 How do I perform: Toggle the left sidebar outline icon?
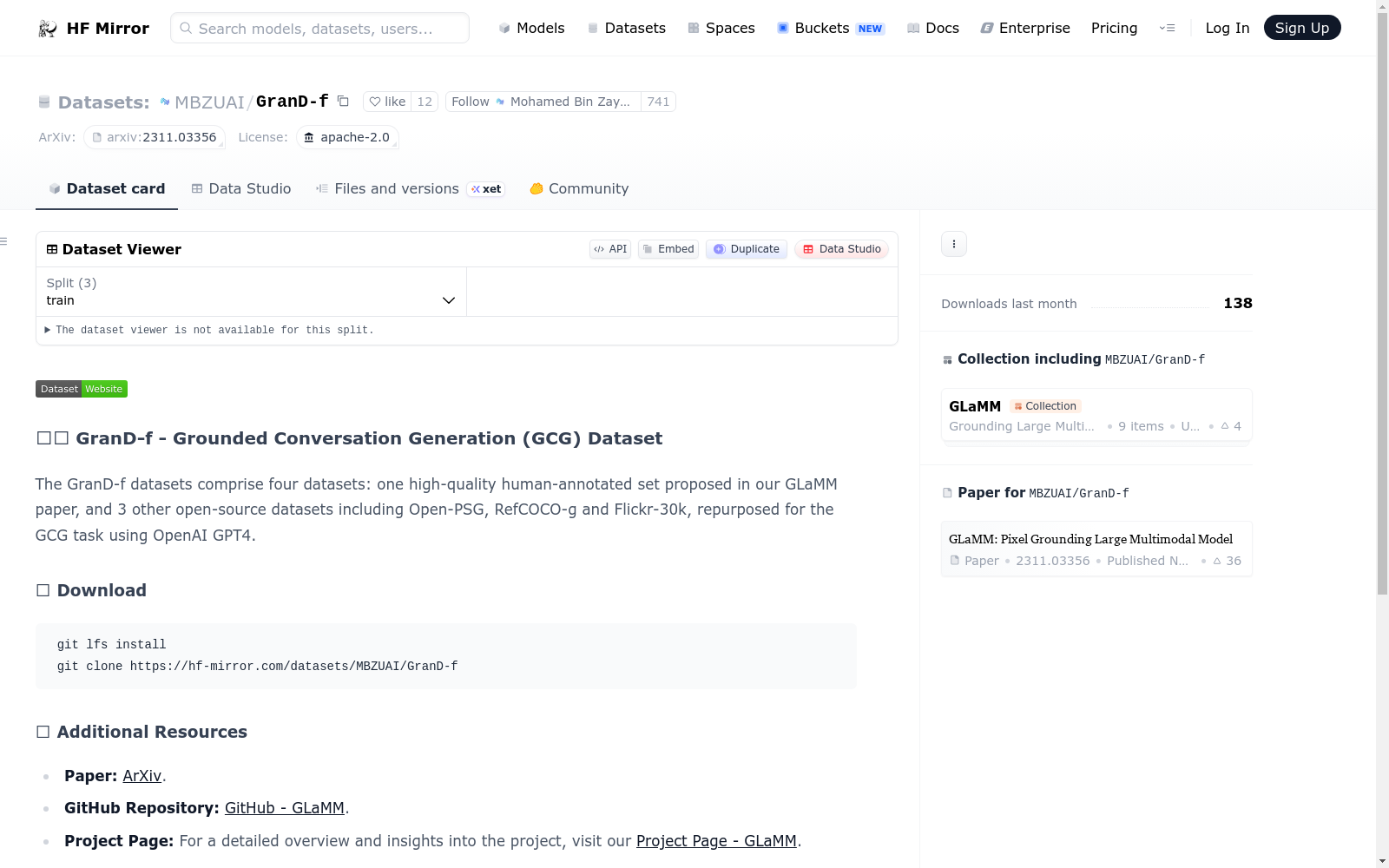tap(3, 241)
